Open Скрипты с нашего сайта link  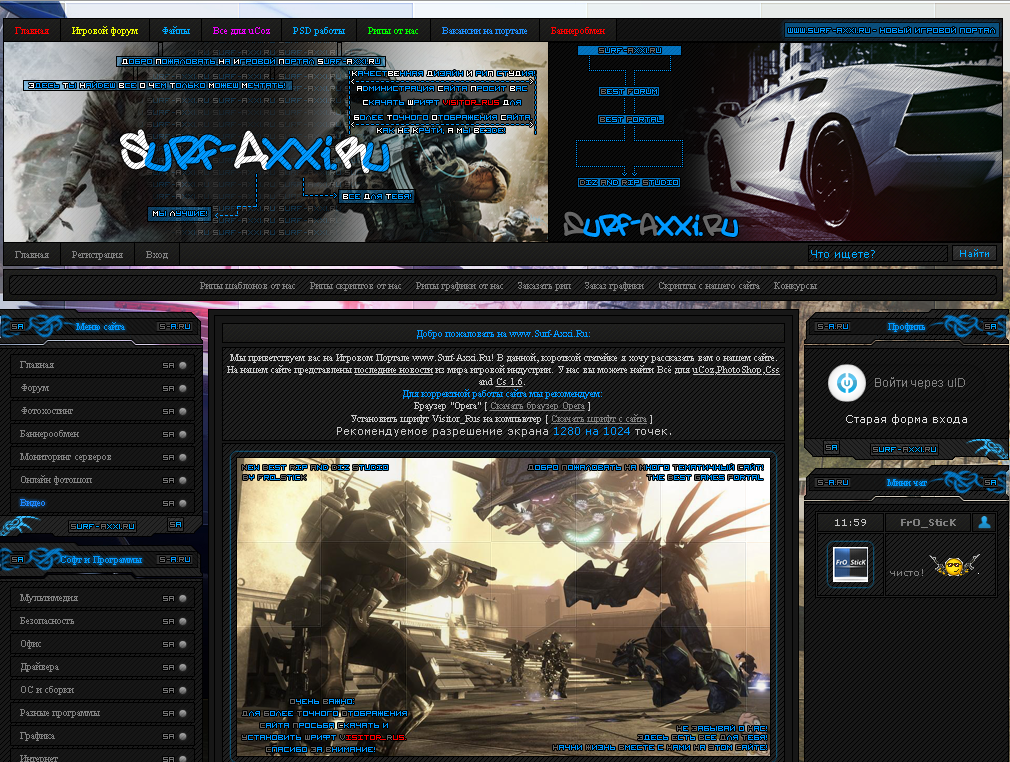pyautogui.click(x=709, y=285)
